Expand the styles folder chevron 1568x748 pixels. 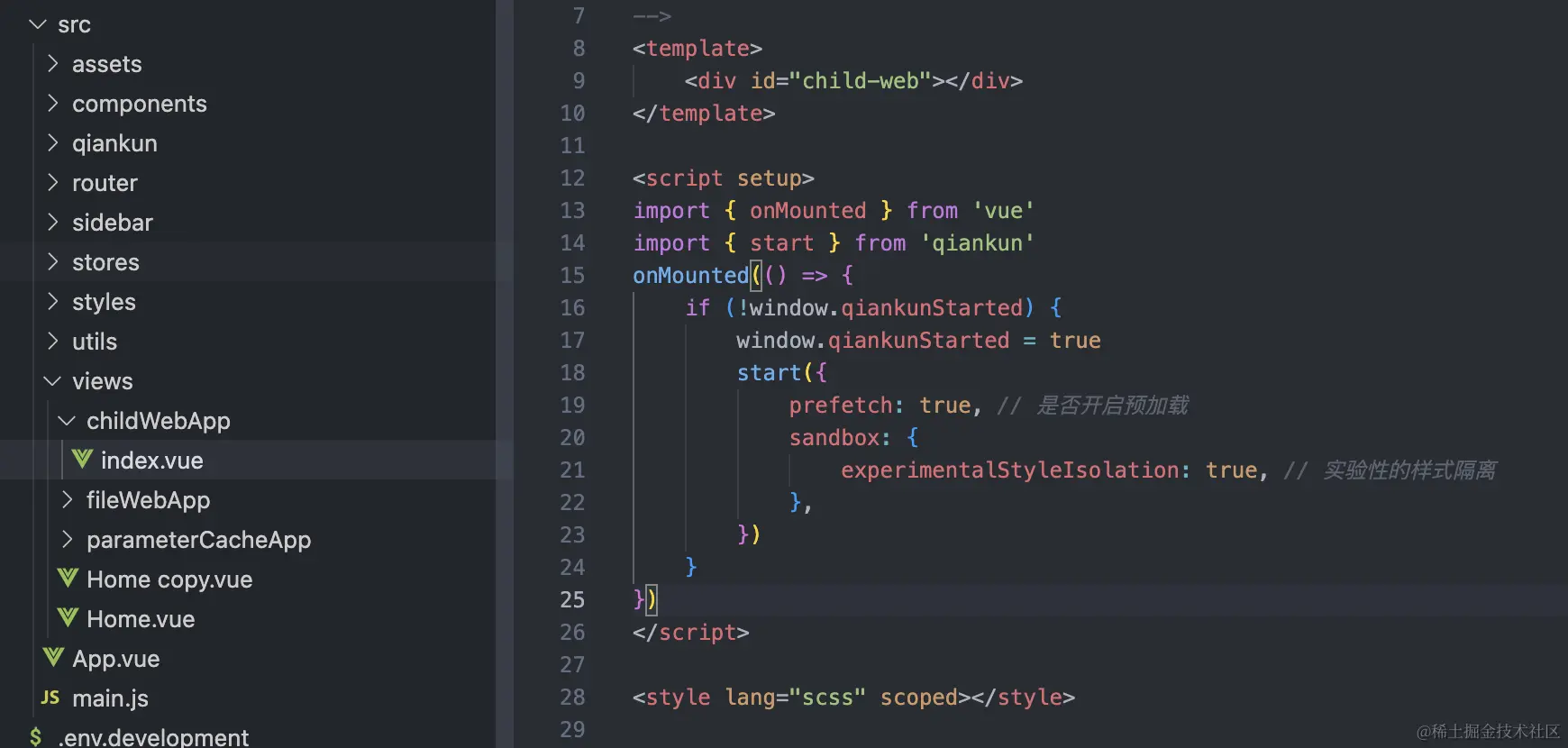[x=52, y=302]
